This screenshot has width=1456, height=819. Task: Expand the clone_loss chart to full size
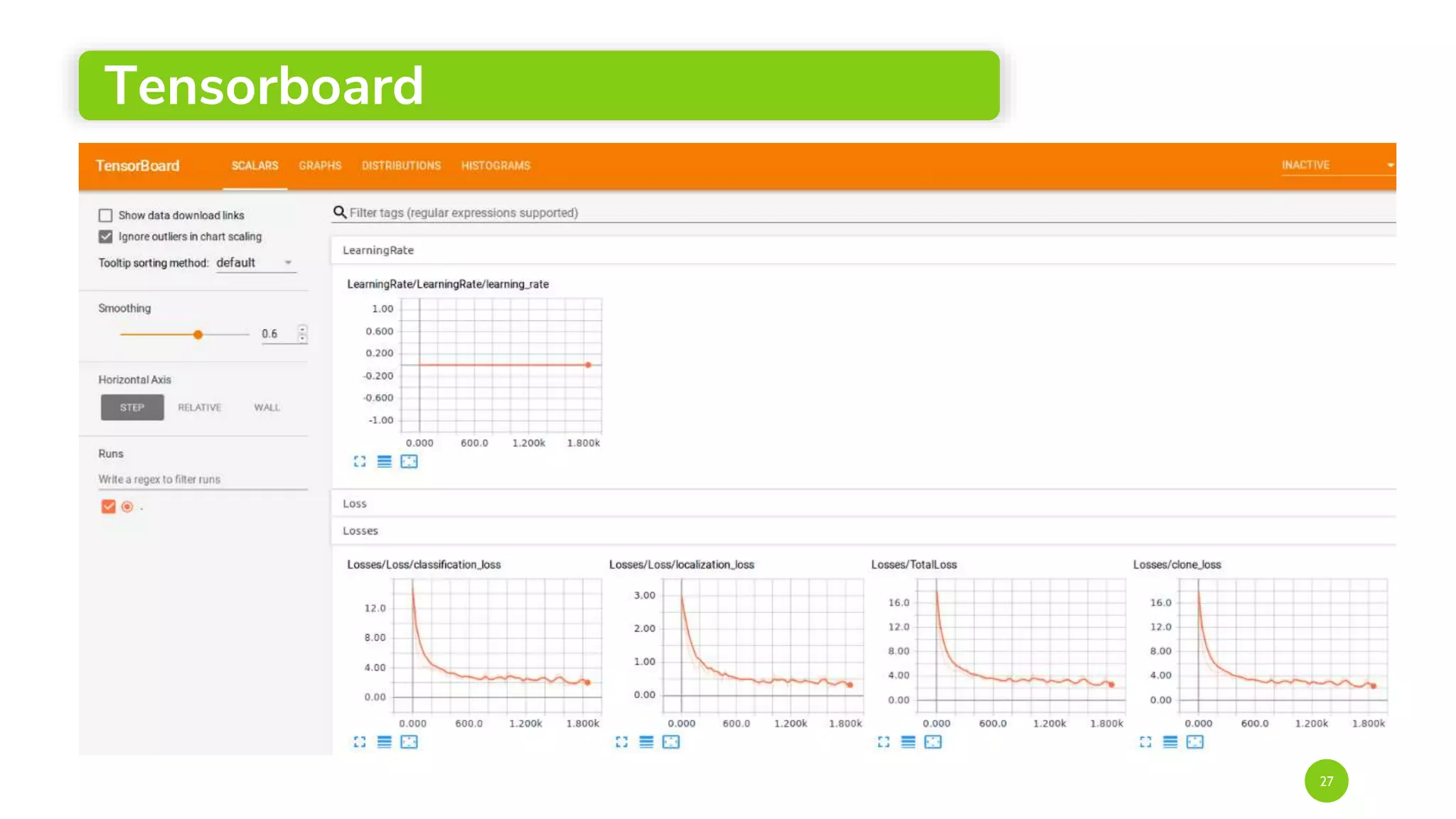click(x=1145, y=742)
